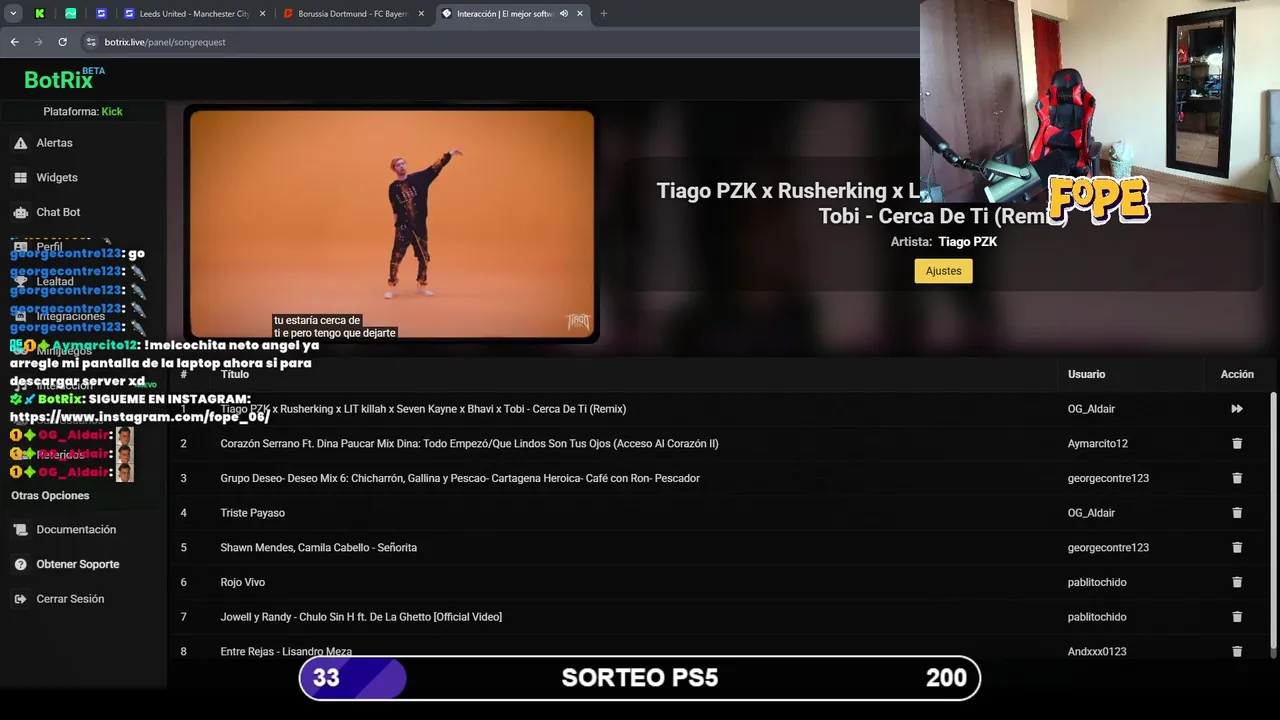Click the Alertas warning icon

click(x=20, y=143)
